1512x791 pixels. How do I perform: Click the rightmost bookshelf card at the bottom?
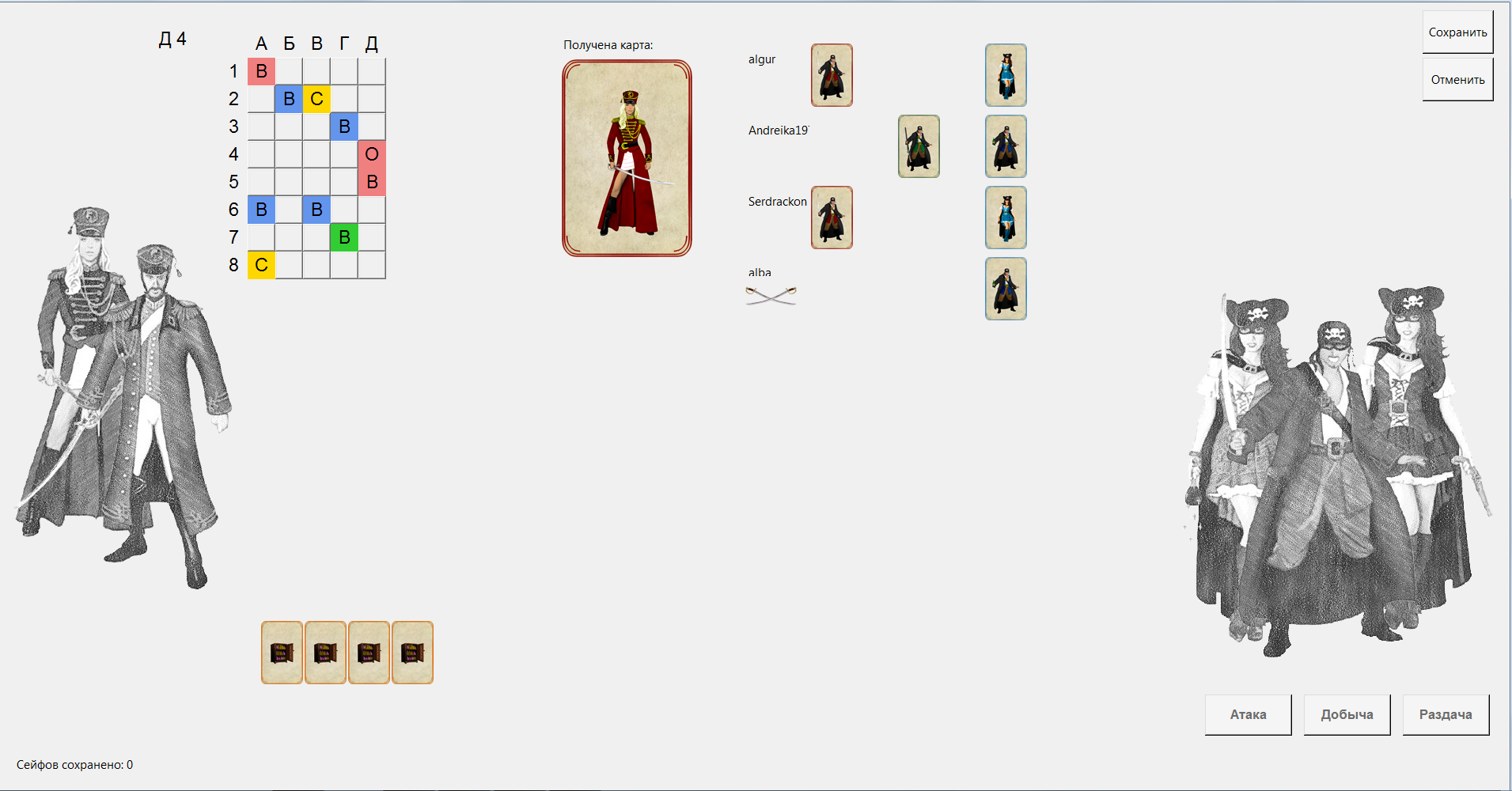click(x=412, y=653)
